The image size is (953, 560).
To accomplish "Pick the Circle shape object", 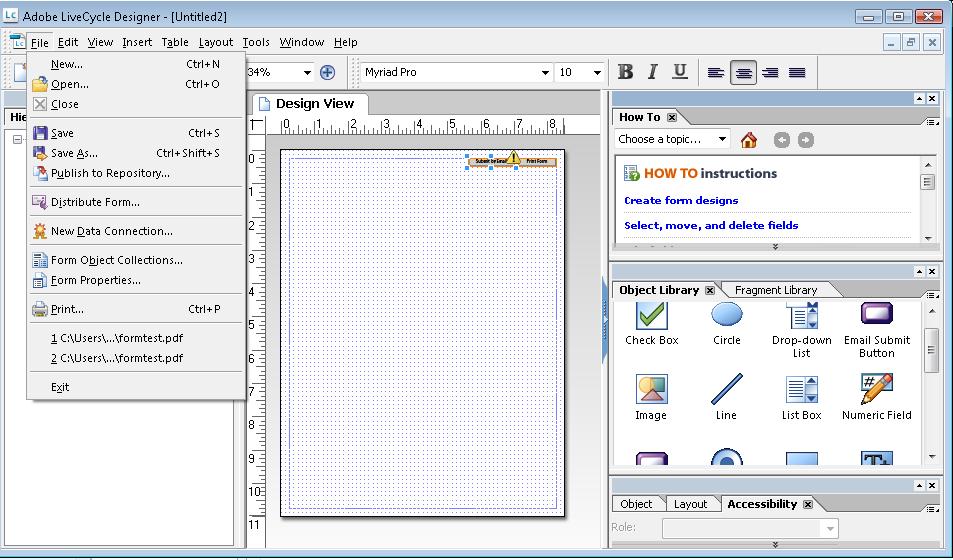I will click(x=727, y=324).
